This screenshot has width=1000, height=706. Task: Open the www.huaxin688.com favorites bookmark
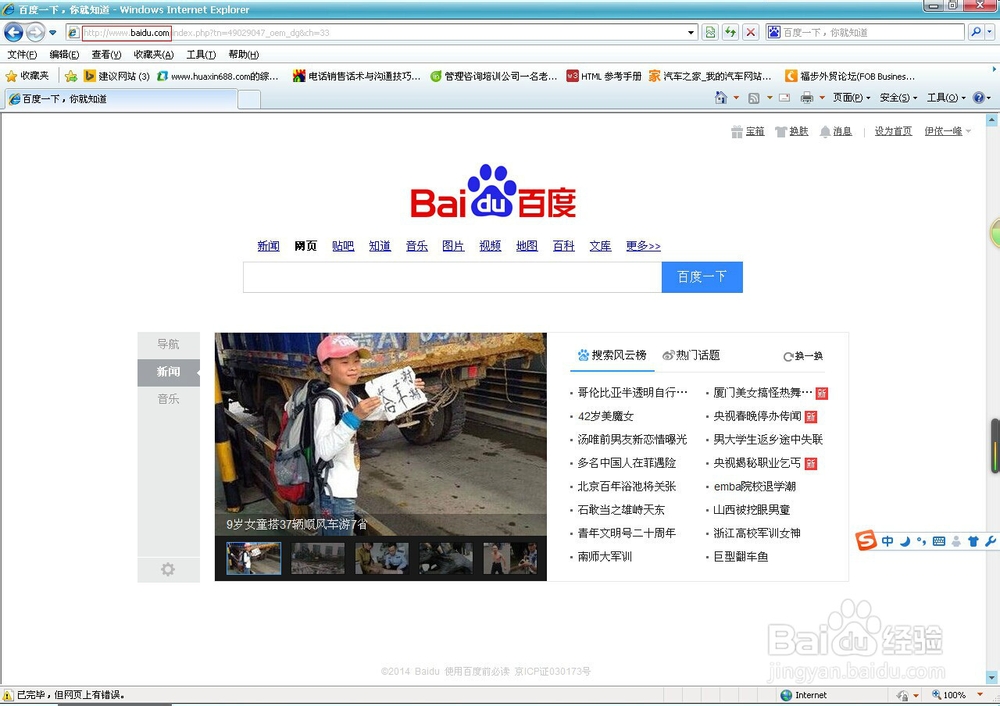click(x=217, y=77)
